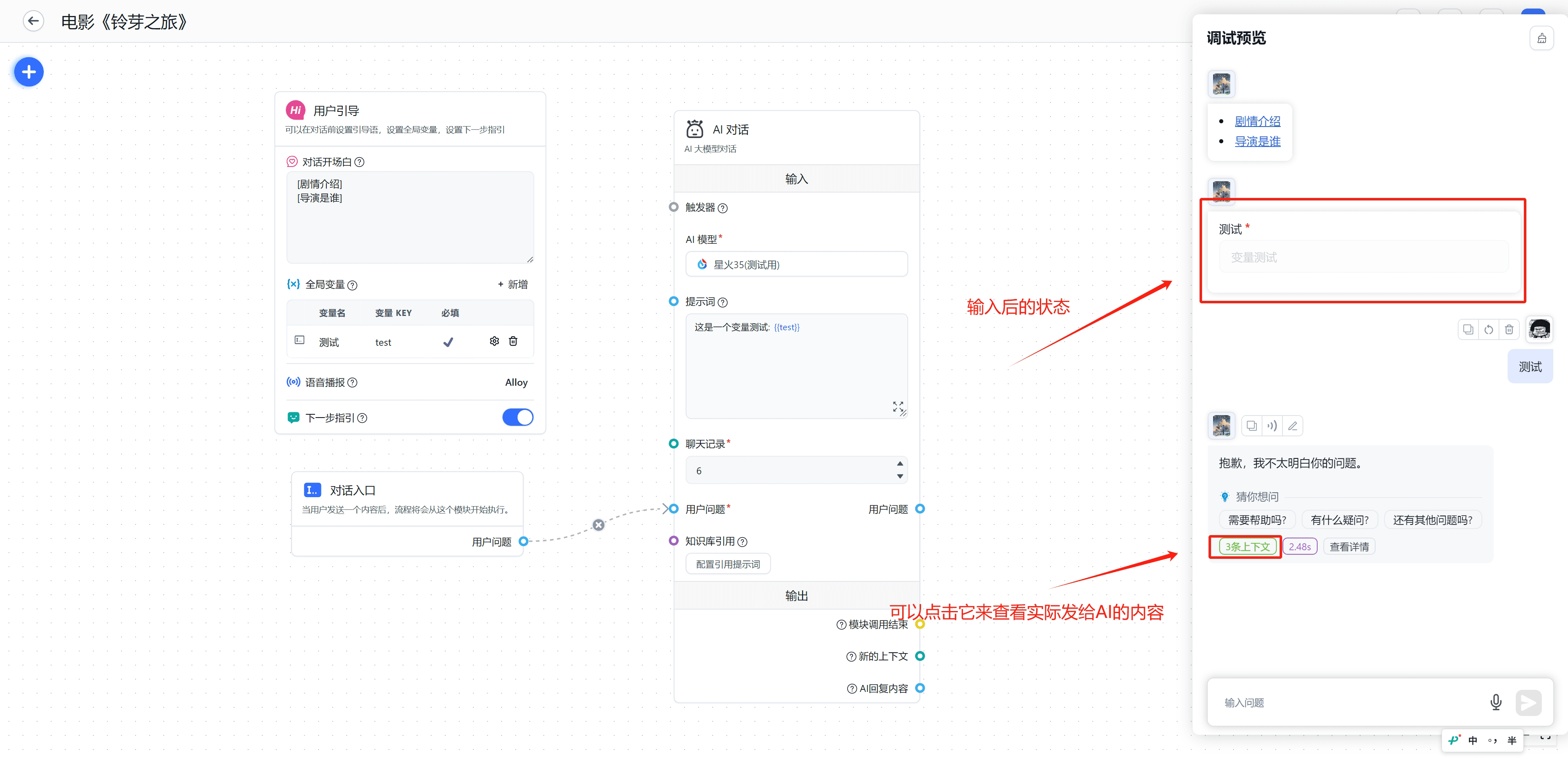Image resolution: width=1568 pixels, height=758 pixels.
Task: Click the 新增 global variable button
Action: 513,285
